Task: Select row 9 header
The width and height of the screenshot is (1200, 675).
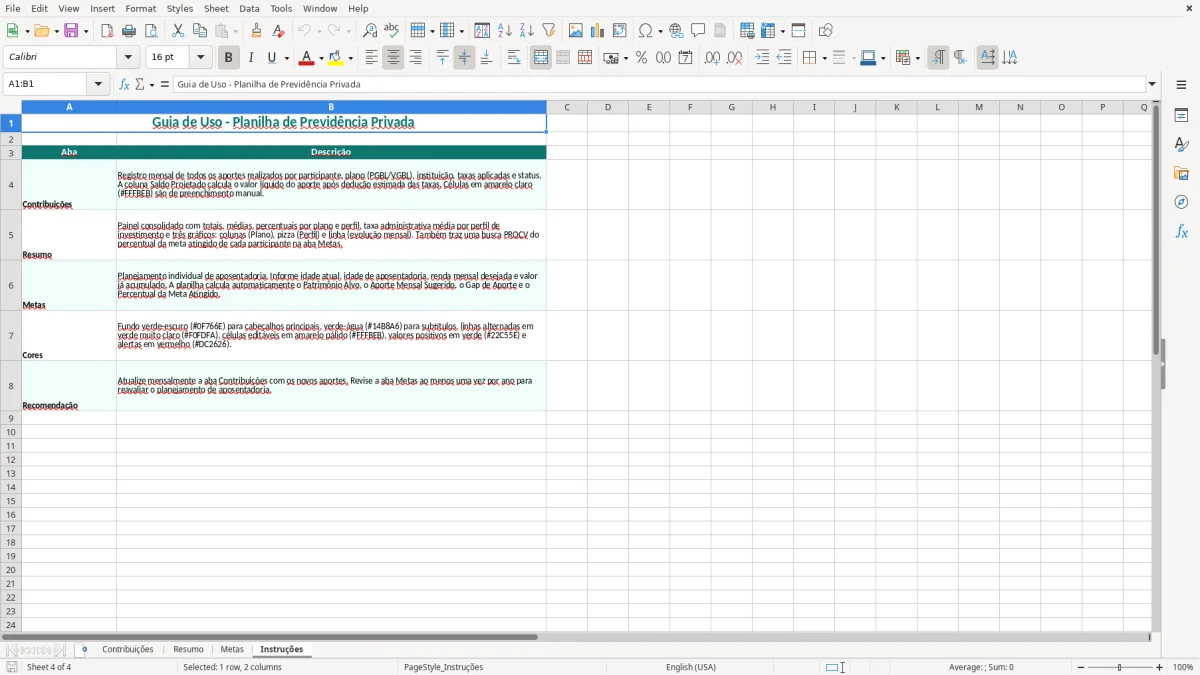Action: (11, 418)
